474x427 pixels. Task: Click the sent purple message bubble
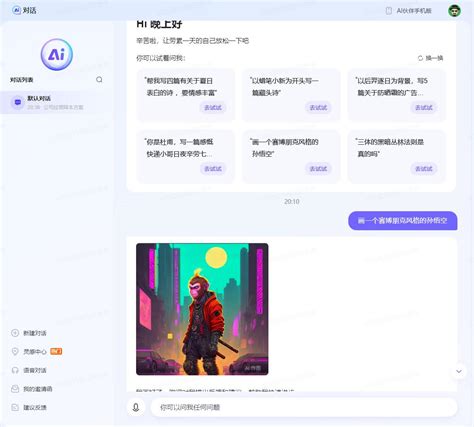(403, 220)
